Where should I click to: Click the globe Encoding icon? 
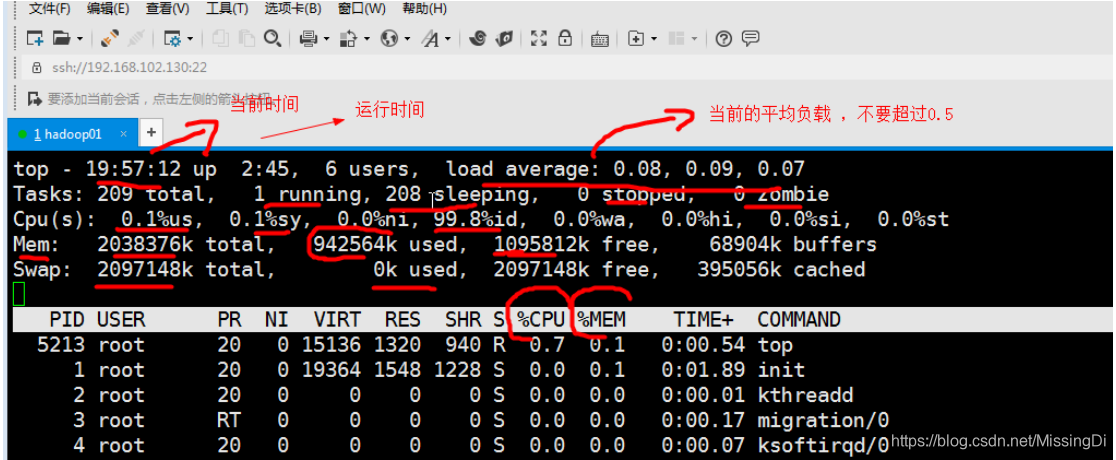click(389, 38)
